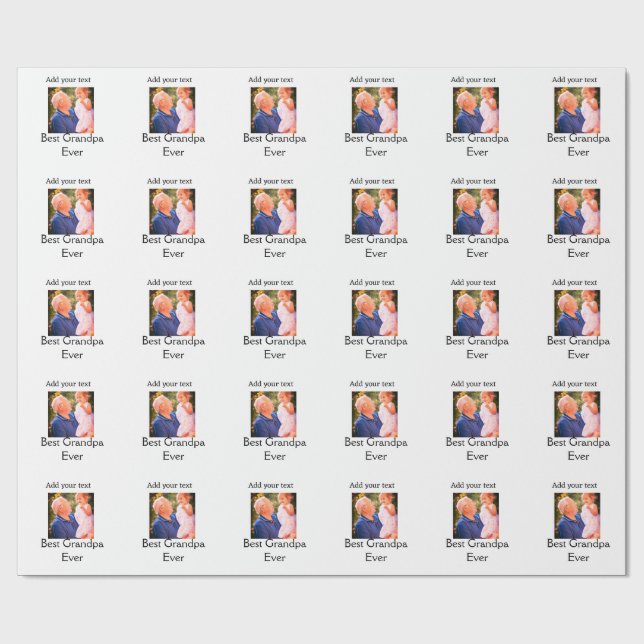644x644 pixels.
Task: Click "Best Grandpa Ever" in row three, column two
Action: point(173,348)
